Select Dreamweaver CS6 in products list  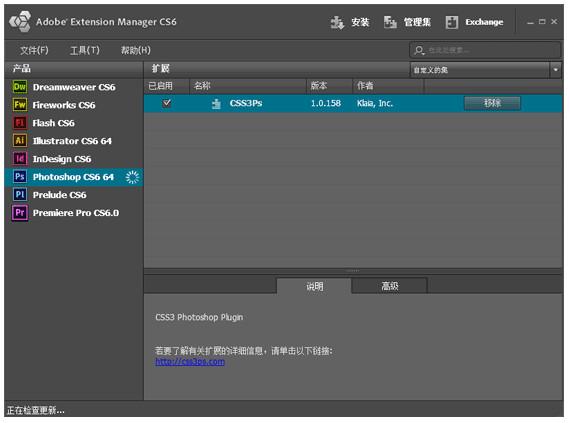[x=74, y=87]
